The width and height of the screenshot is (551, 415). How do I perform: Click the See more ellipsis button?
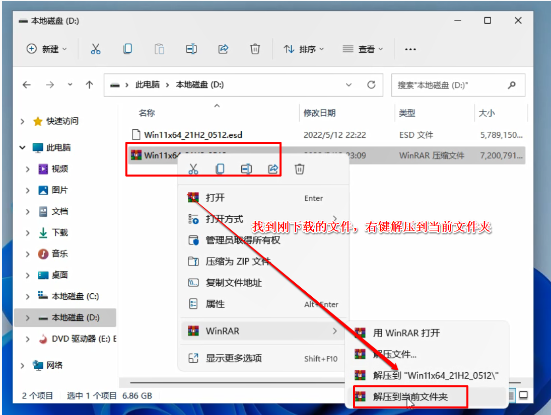tap(410, 49)
